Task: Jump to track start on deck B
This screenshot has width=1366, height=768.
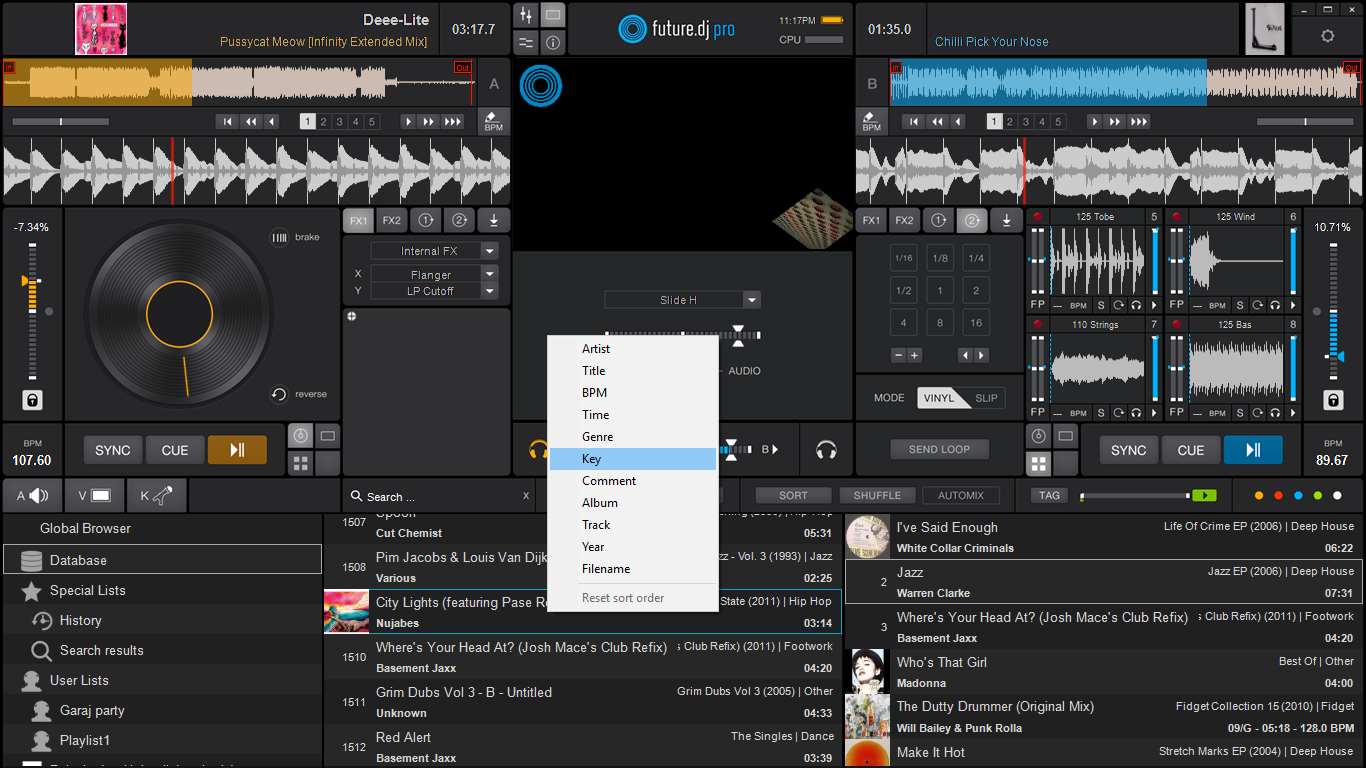Action: click(913, 122)
